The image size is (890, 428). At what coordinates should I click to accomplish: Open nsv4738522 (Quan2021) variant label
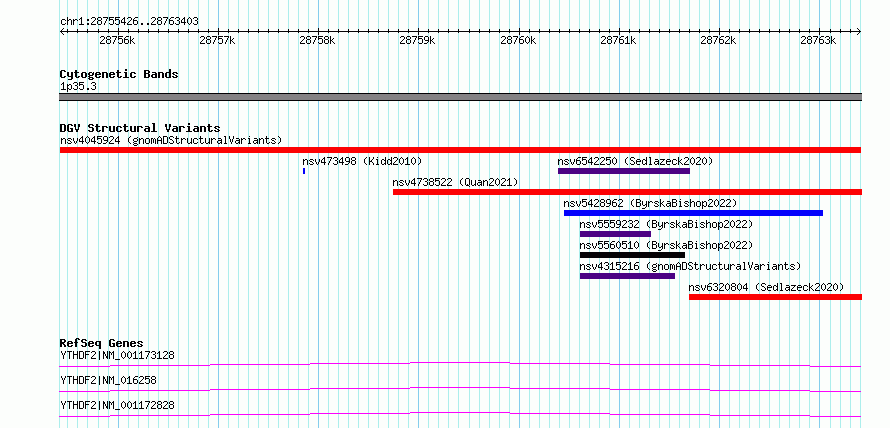pyautogui.click(x=455, y=182)
